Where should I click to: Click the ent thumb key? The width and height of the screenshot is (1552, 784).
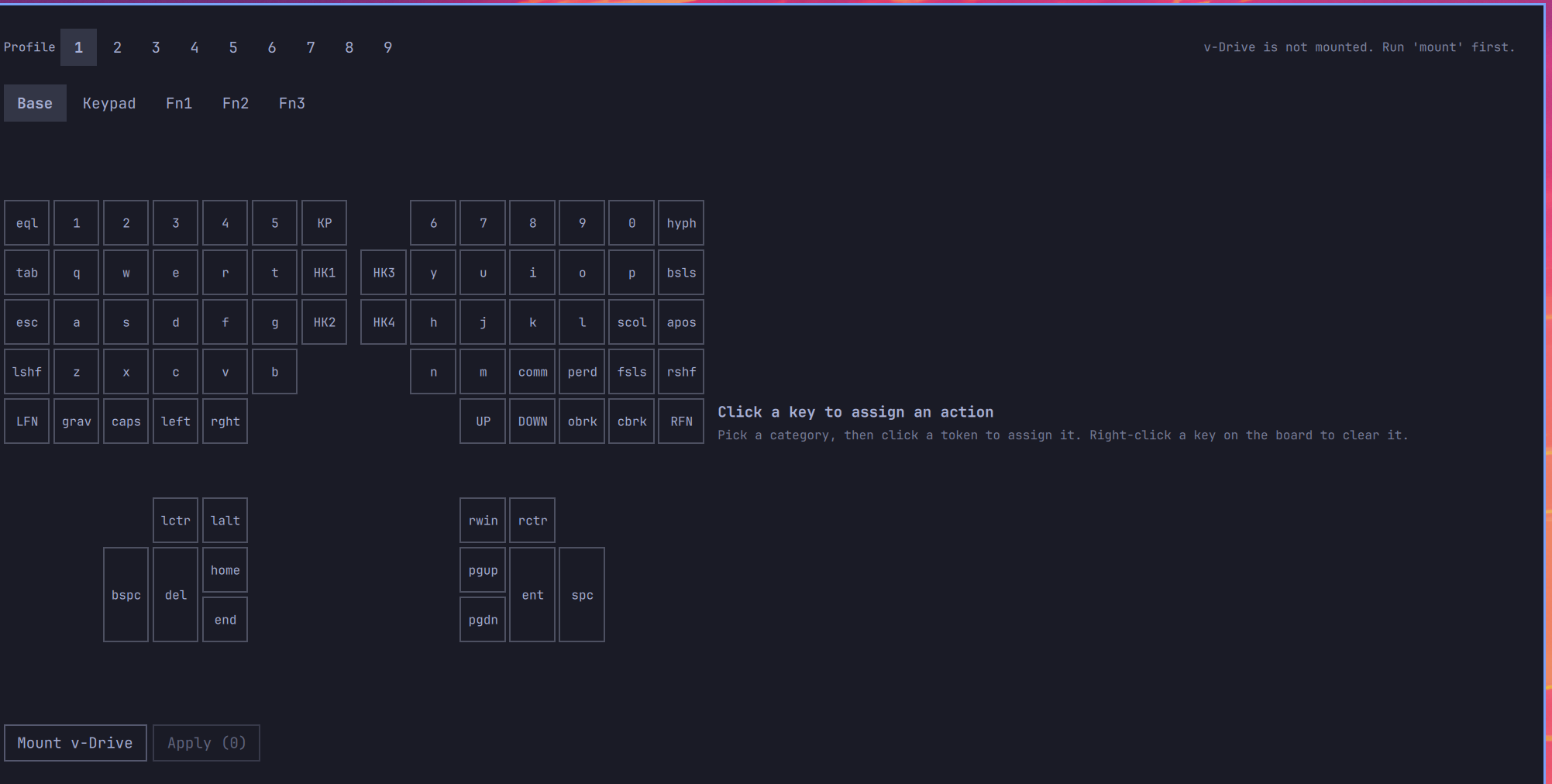pyautogui.click(x=532, y=595)
